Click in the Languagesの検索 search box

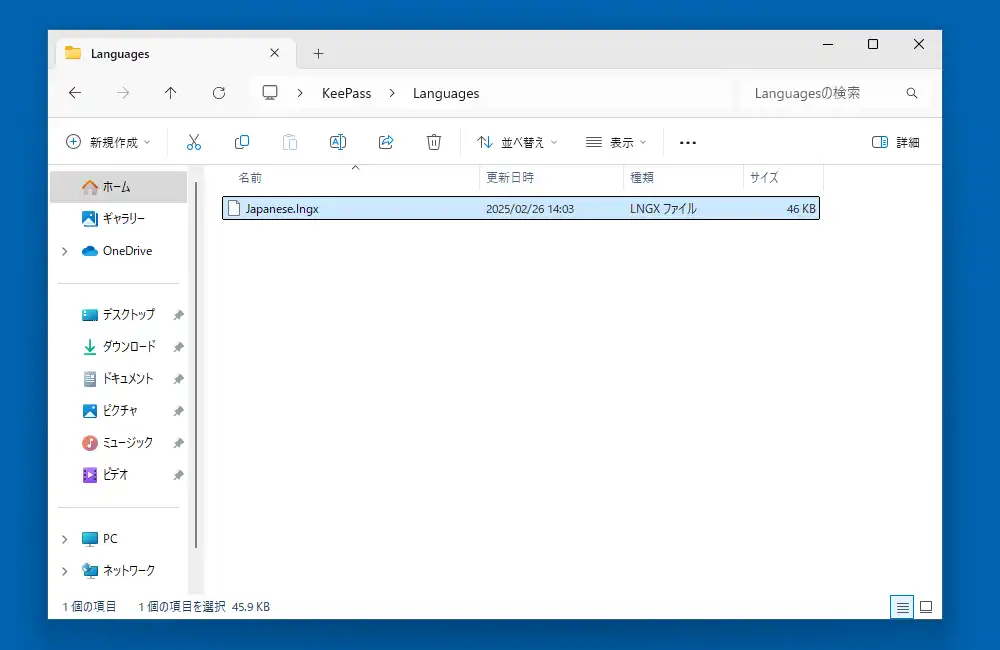click(835, 93)
